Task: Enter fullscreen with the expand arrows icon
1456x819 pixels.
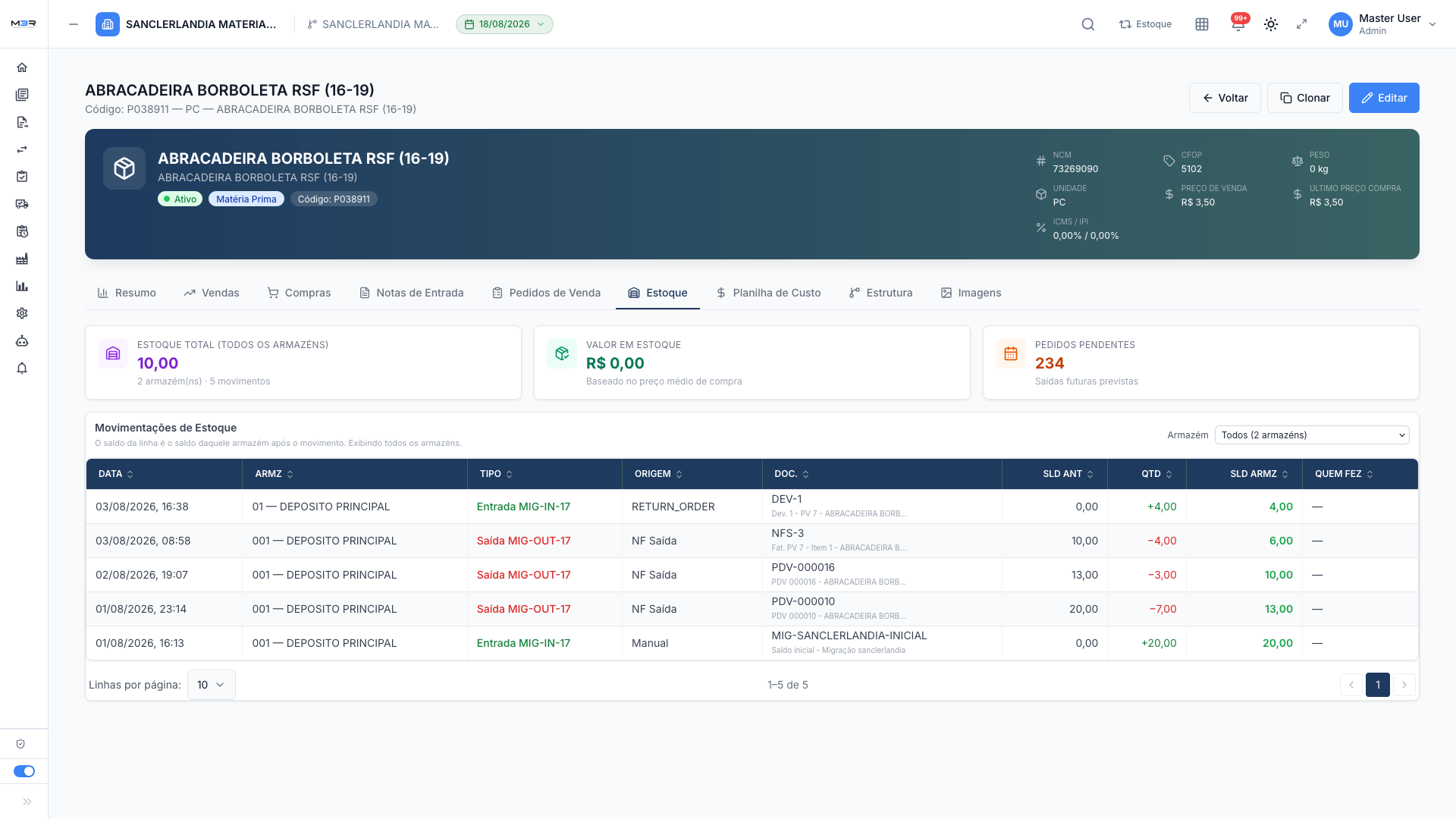Action: coord(1302,24)
